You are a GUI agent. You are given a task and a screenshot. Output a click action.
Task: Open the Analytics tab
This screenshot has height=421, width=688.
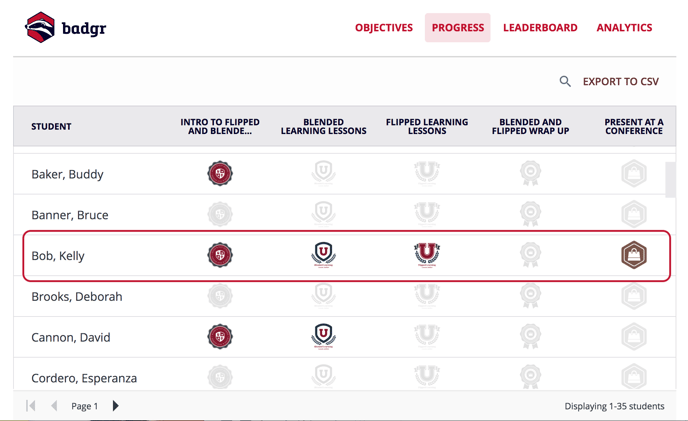tap(624, 28)
